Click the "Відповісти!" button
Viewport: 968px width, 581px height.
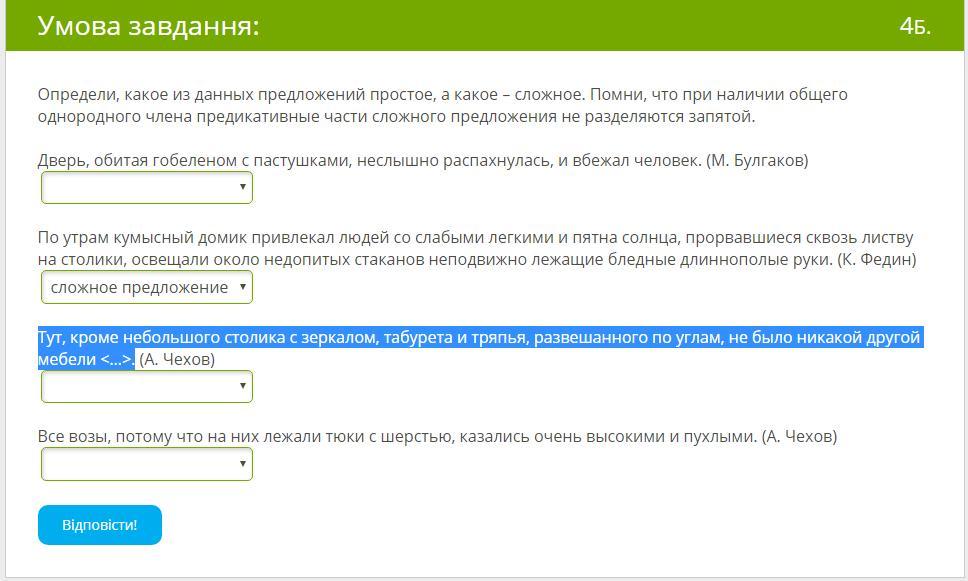(x=100, y=525)
